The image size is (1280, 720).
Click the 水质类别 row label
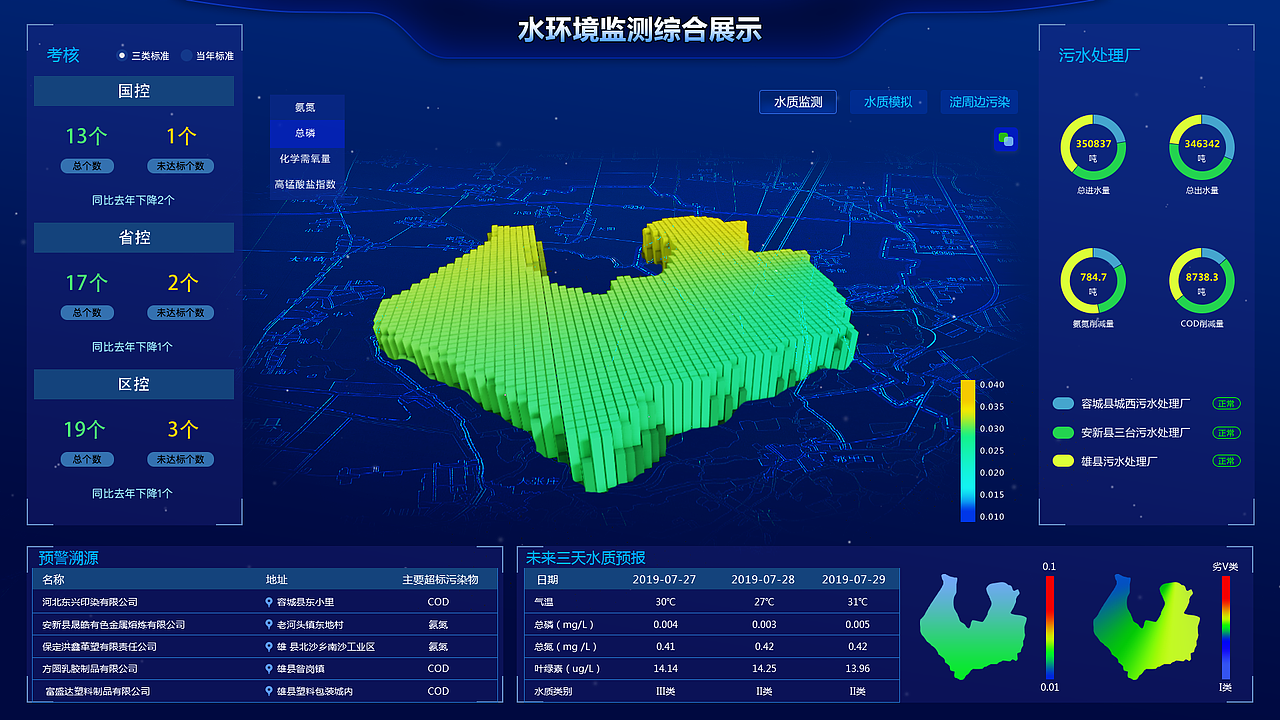(x=553, y=691)
